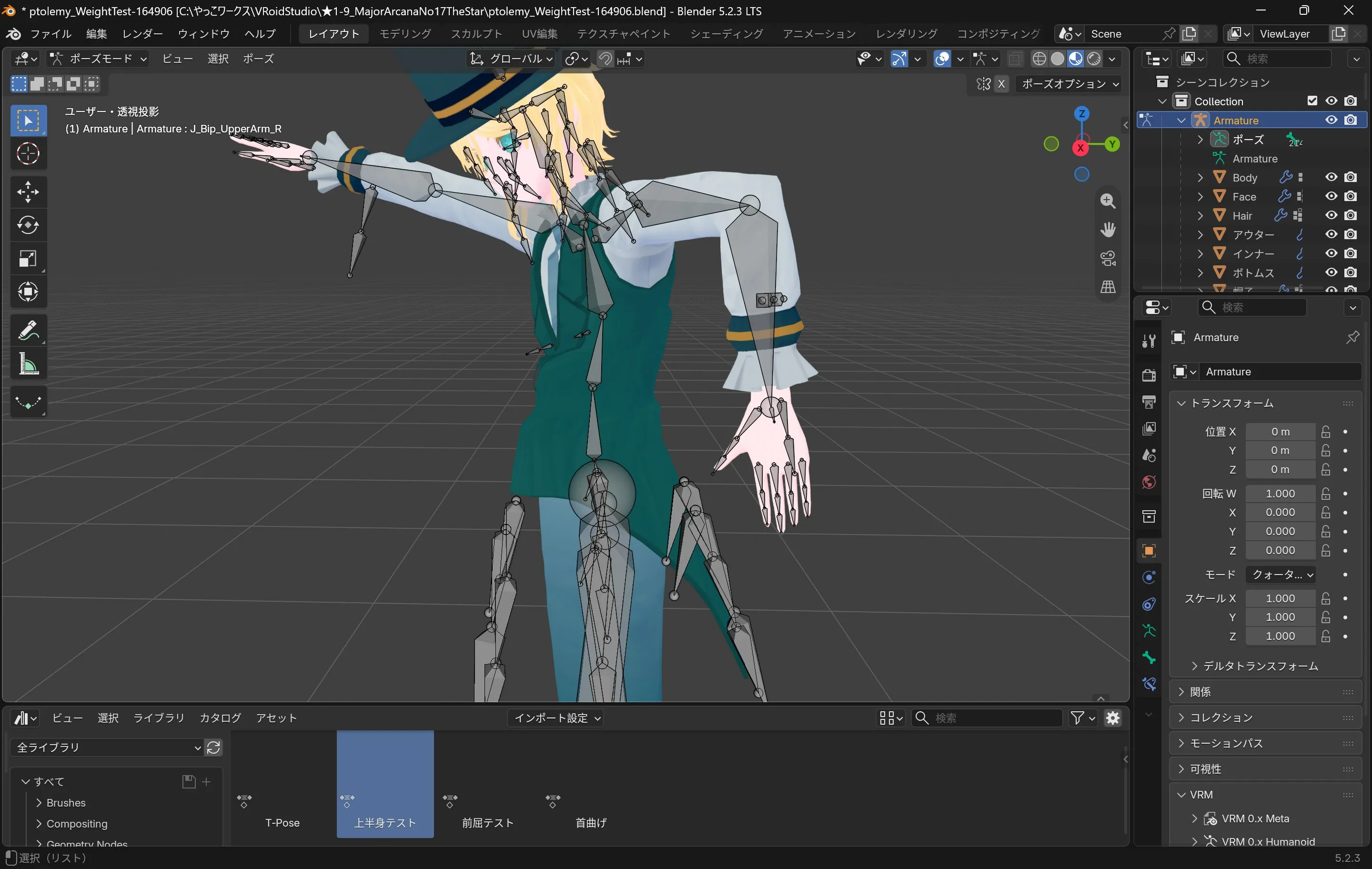Screen dimensions: 1372x869
Task: Disable rendering for the アウター object
Action: (1351, 234)
